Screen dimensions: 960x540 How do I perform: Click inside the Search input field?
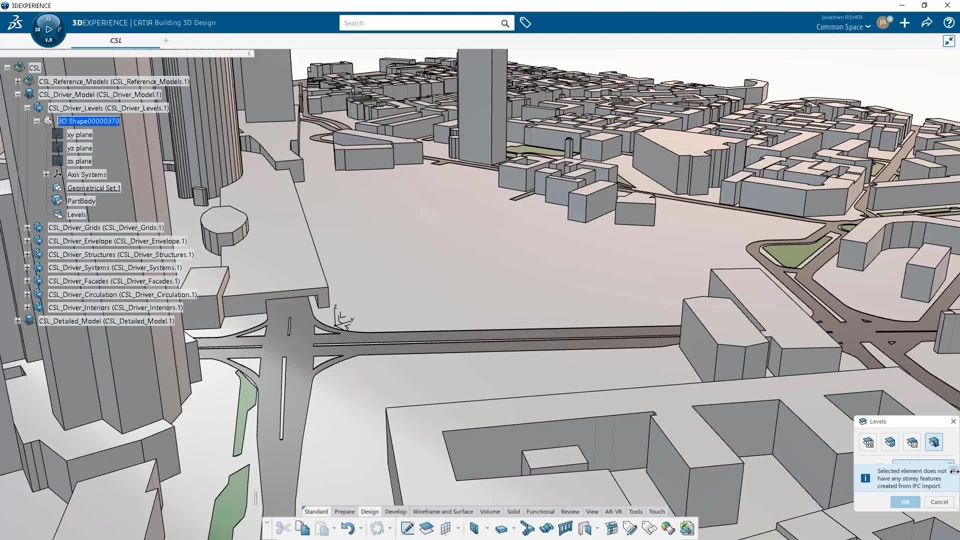(x=421, y=23)
